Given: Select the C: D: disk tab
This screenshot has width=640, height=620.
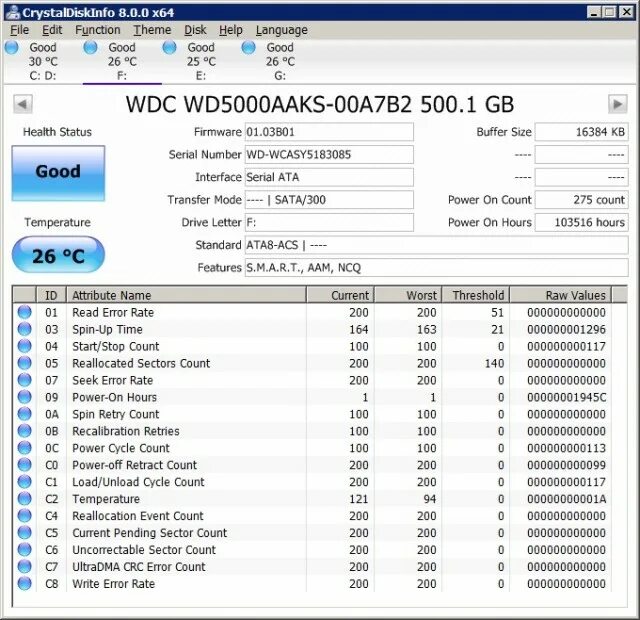Looking at the screenshot, I should point(43,61).
